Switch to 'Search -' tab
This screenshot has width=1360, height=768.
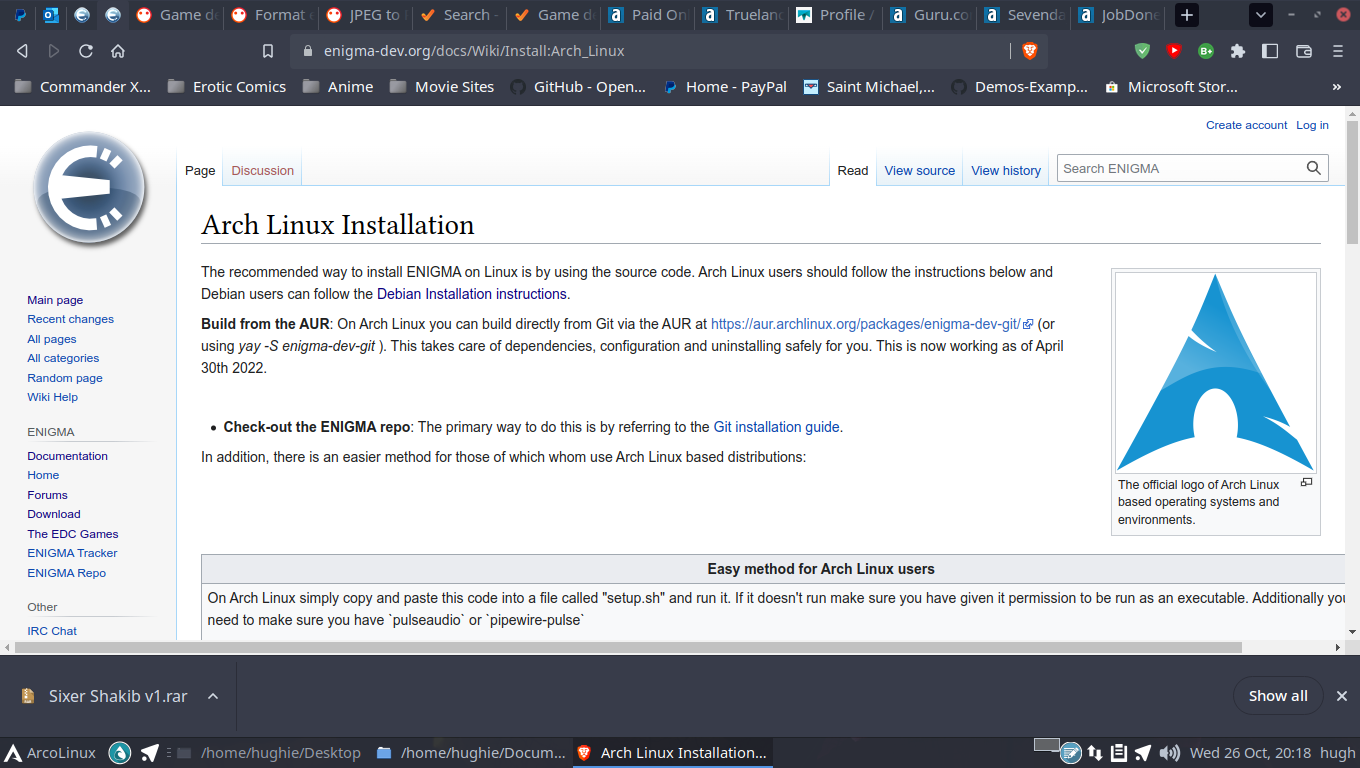458,15
